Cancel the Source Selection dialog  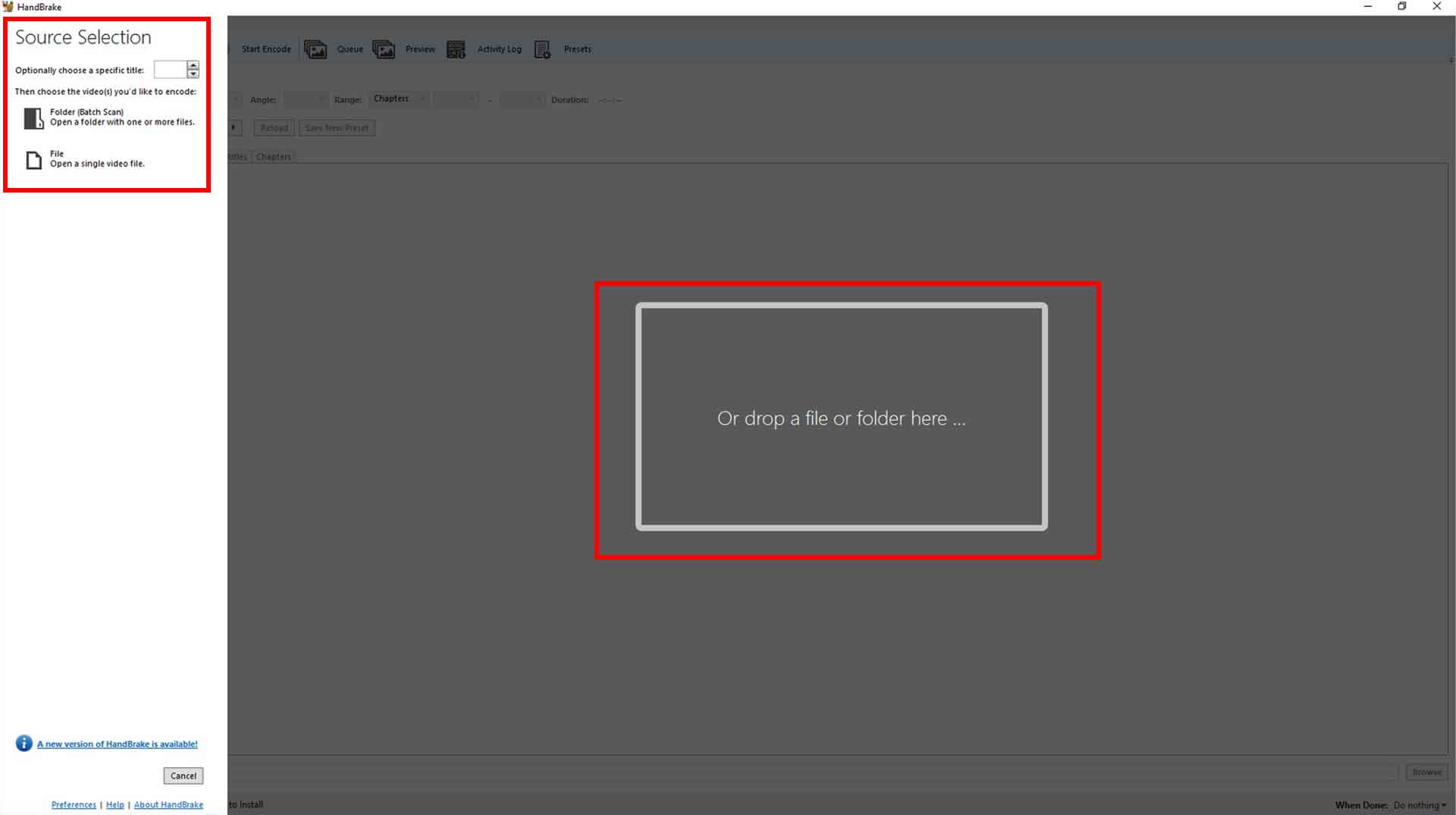click(x=183, y=776)
